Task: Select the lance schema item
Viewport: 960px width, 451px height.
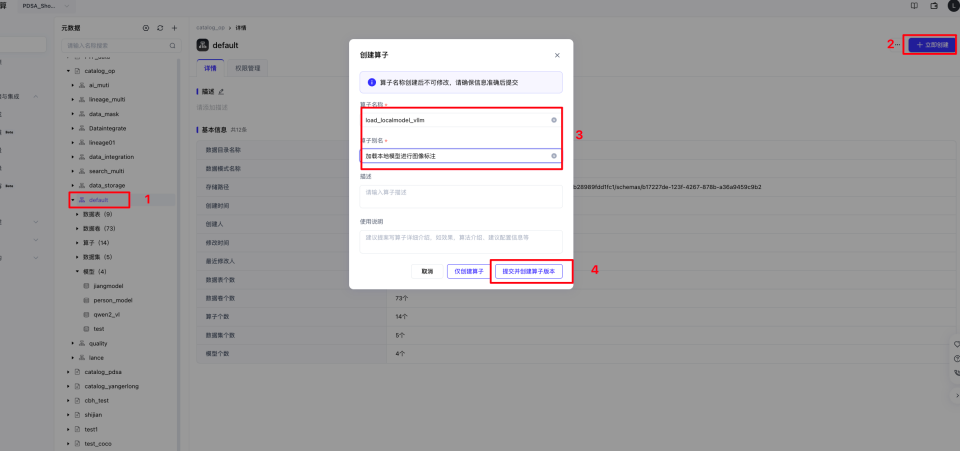Action: (x=96, y=357)
